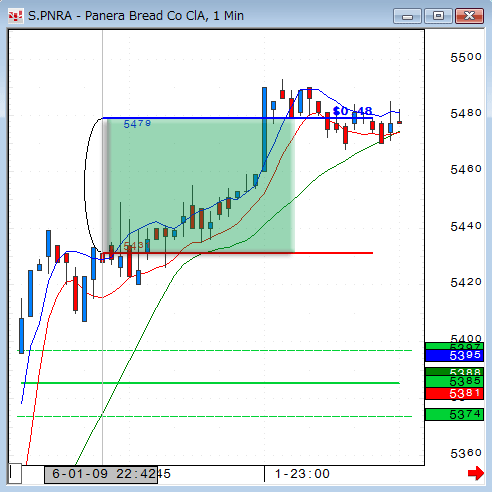Click the 5360 price scale label
Screen dimensions: 492x492
point(466,453)
